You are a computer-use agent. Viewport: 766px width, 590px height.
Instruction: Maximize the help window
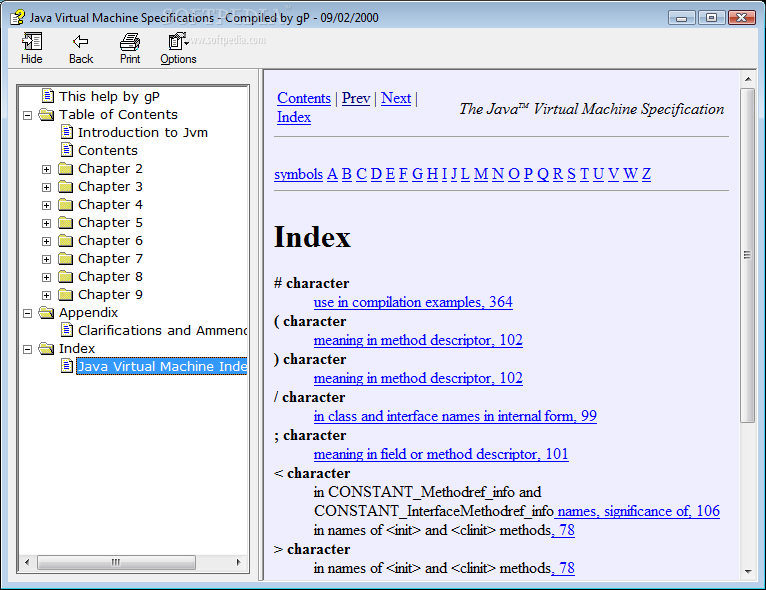(x=711, y=18)
